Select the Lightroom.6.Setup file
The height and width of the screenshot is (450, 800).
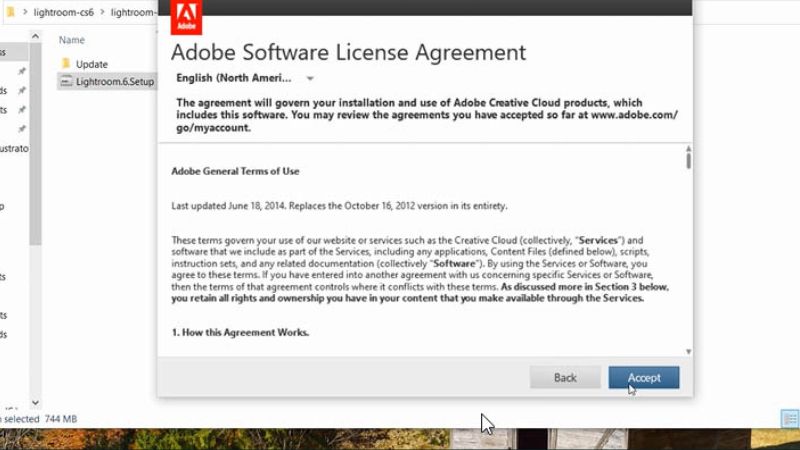click(114, 81)
